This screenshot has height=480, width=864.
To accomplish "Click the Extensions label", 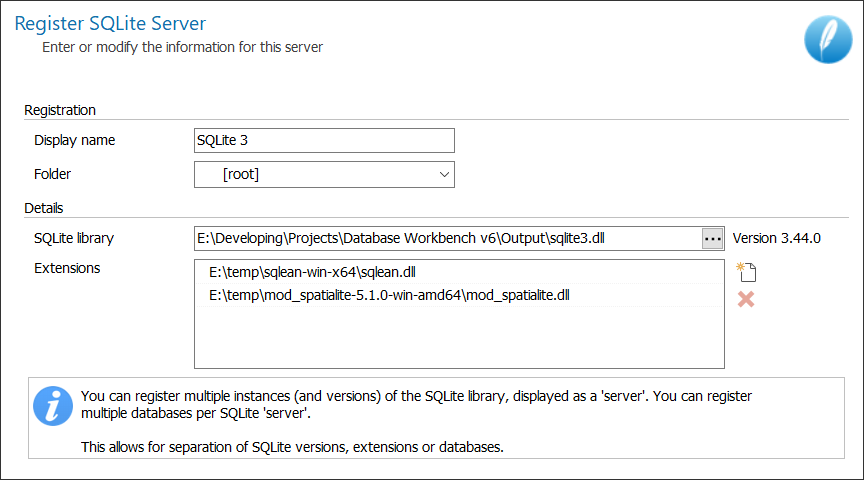I will click(x=67, y=268).
